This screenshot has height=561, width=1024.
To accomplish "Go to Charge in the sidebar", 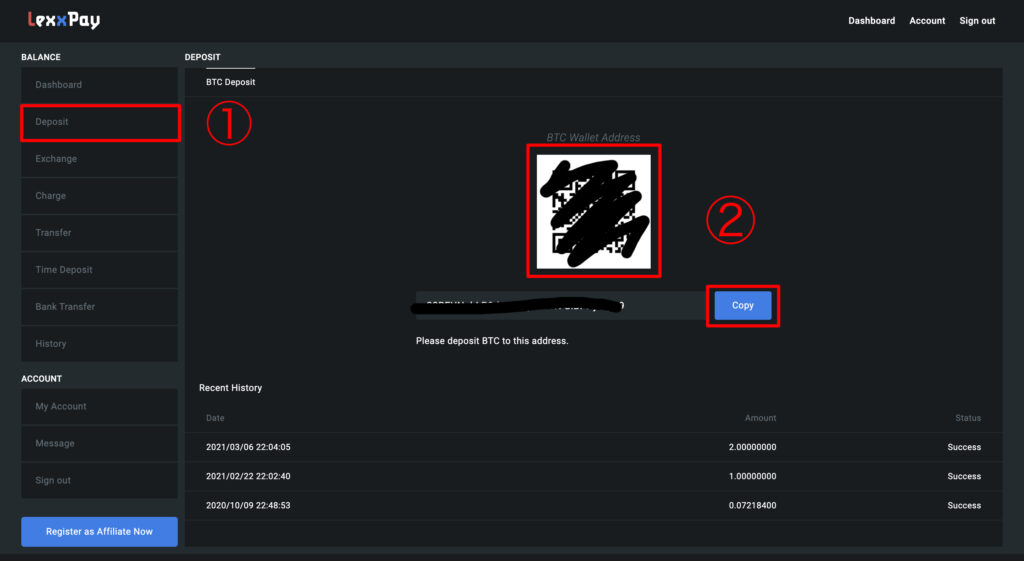I will point(99,196).
